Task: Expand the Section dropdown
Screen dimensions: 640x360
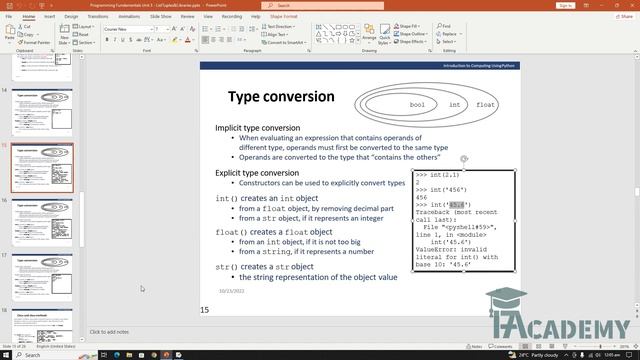Action: tap(84, 42)
